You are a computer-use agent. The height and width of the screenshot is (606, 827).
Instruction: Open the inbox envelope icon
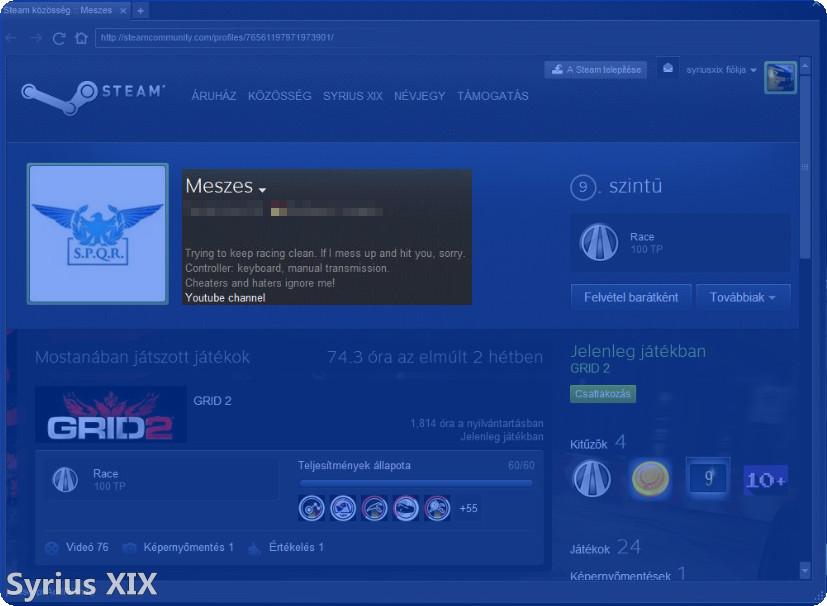pos(668,69)
